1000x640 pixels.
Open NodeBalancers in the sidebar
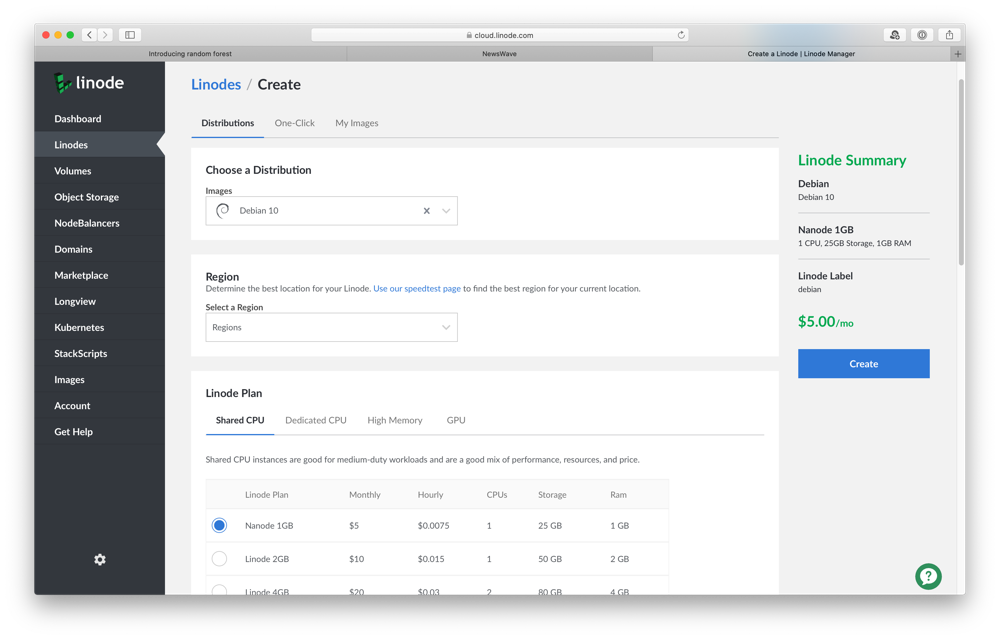coord(99,223)
